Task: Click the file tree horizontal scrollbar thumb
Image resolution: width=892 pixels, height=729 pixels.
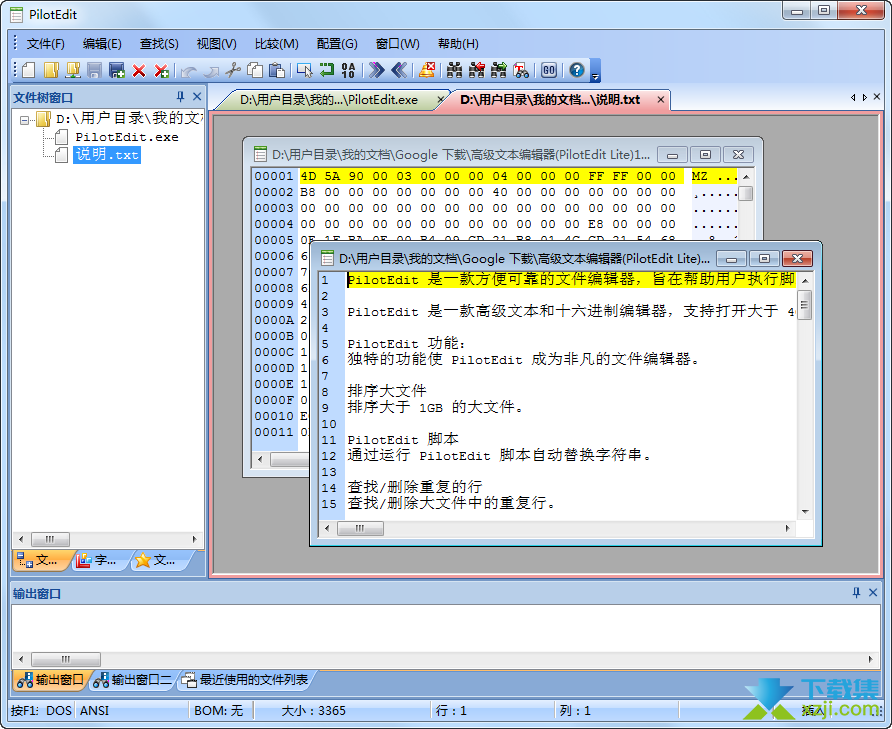Action: pos(50,539)
